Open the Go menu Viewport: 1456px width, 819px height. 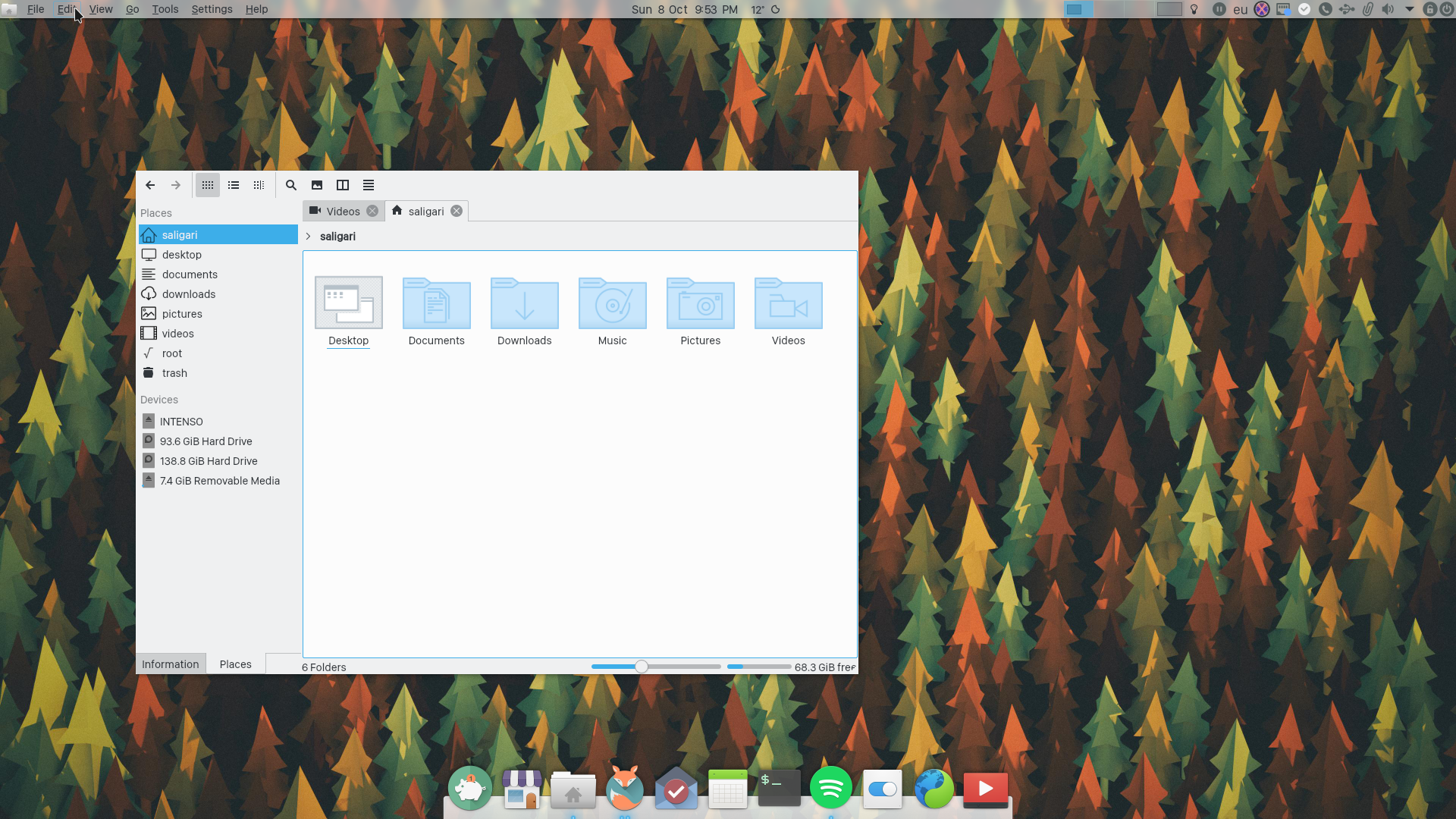click(132, 9)
